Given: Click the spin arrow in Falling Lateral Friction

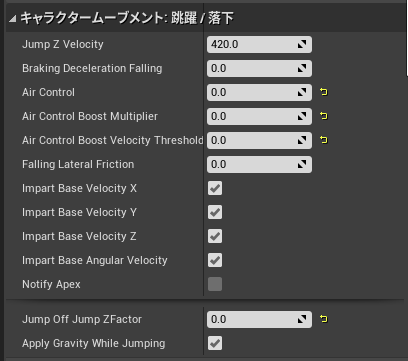Looking at the screenshot, I should [302, 164].
